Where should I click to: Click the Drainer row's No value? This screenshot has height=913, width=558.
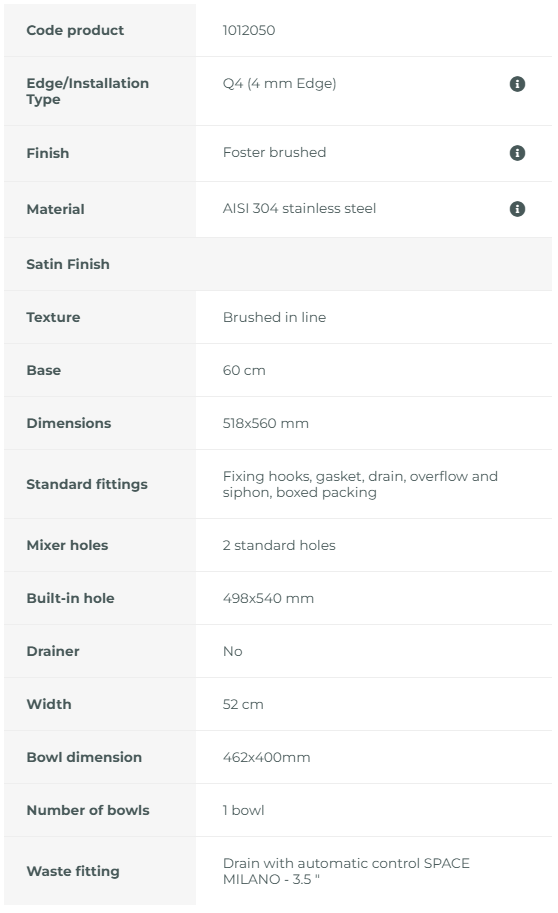[x=232, y=652]
